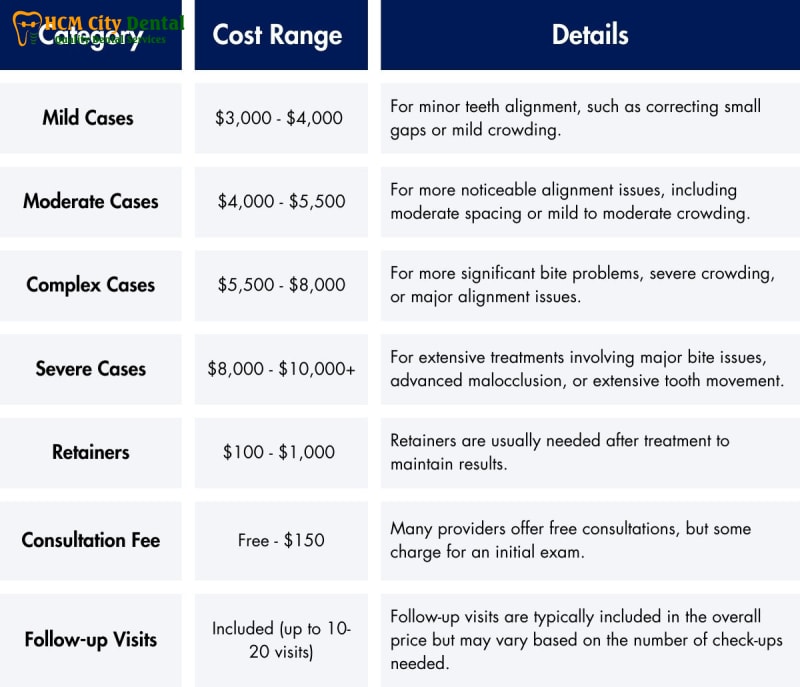Select the Category column header
The width and height of the screenshot is (800, 687).
pos(91,35)
